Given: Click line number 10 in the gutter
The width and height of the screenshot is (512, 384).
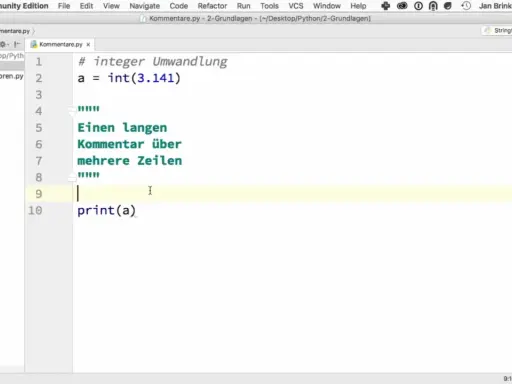Looking at the screenshot, I should pyautogui.click(x=35, y=211).
